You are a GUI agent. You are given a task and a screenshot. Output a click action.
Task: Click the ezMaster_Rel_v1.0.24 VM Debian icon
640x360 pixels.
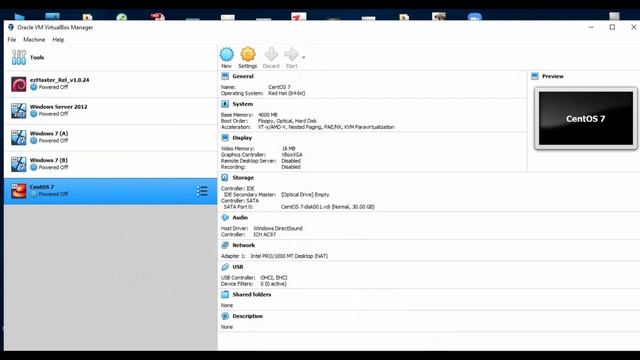tap(19, 84)
